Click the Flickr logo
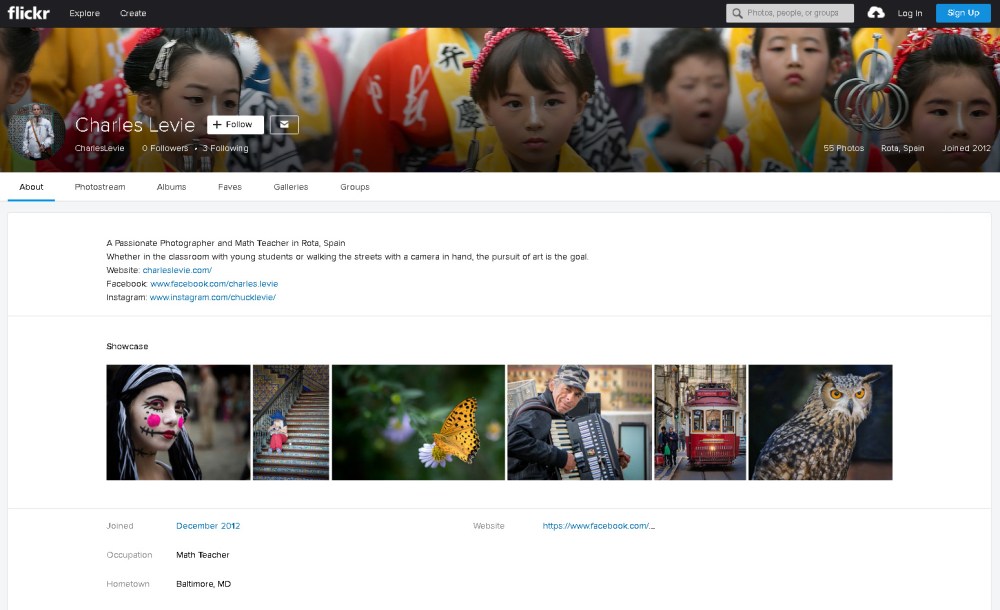The image size is (1000, 610). [x=29, y=13]
